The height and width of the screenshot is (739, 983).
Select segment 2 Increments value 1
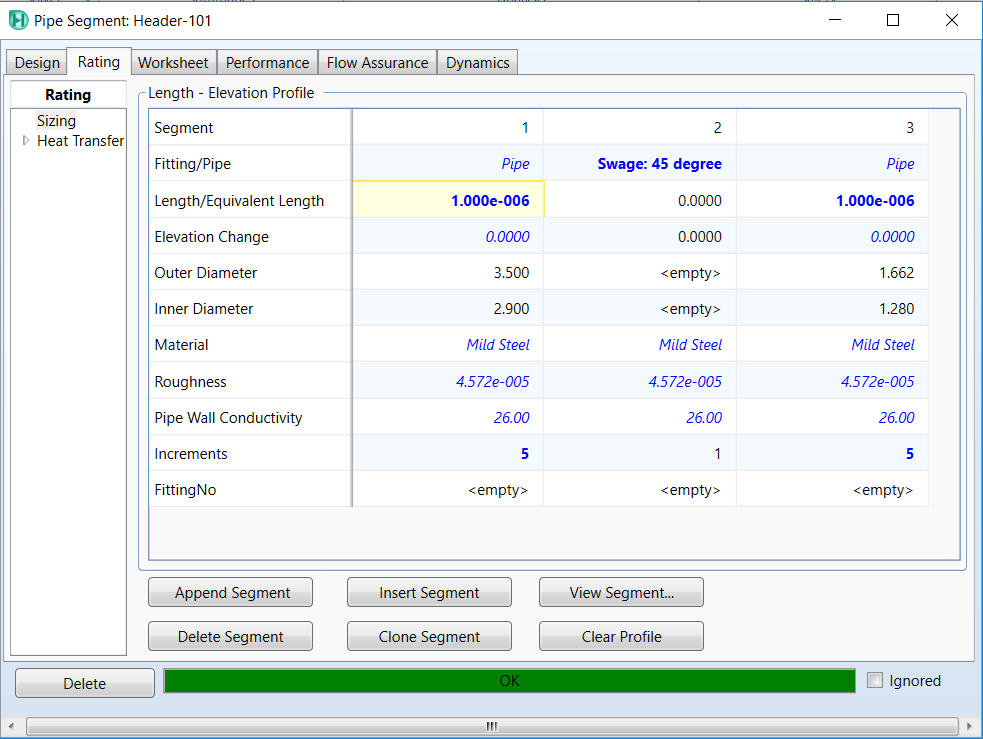pyautogui.click(x=639, y=453)
